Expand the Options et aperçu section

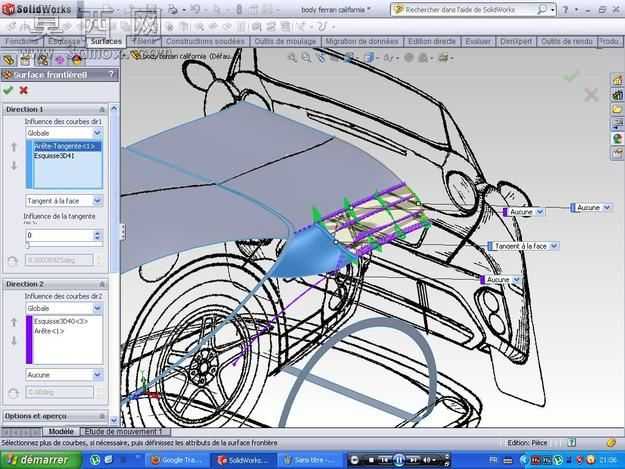pyautogui.click(x=102, y=416)
